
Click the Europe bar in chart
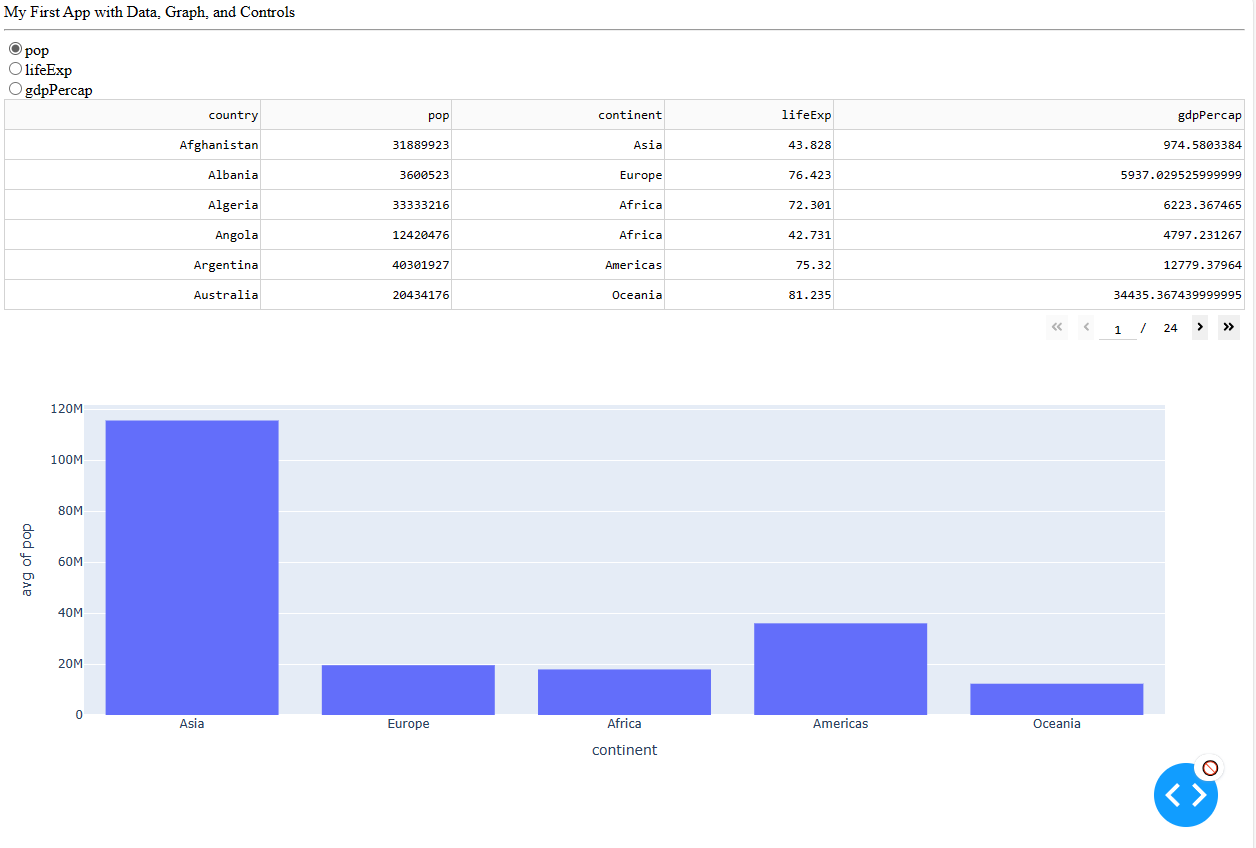point(408,690)
